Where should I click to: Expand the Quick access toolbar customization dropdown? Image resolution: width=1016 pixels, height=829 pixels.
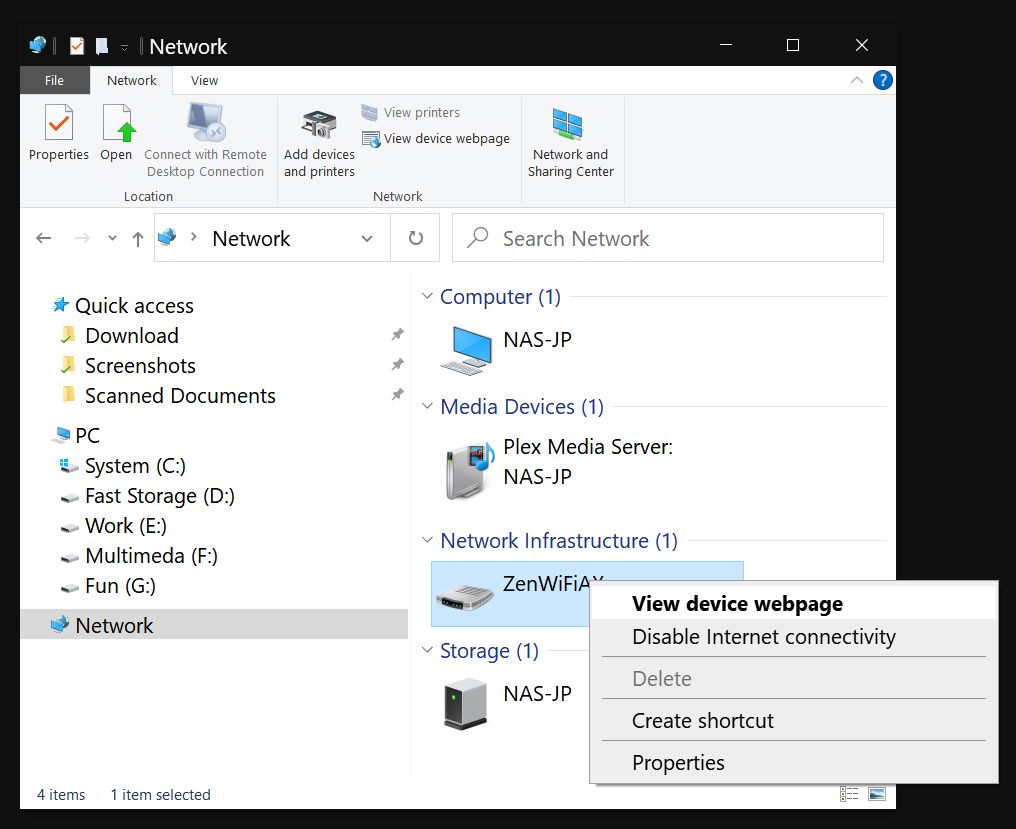(x=124, y=46)
